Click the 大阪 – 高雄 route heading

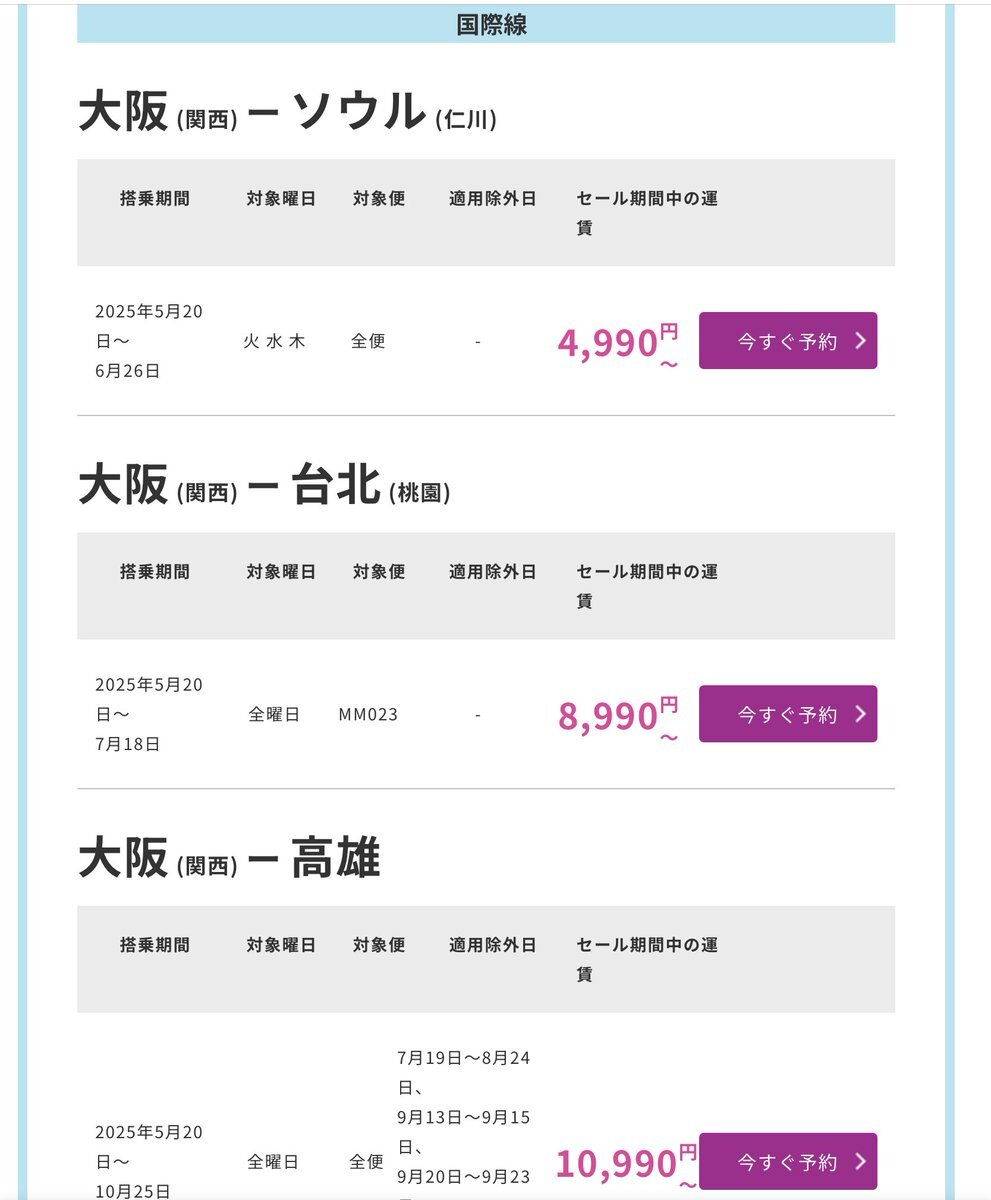point(230,859)
